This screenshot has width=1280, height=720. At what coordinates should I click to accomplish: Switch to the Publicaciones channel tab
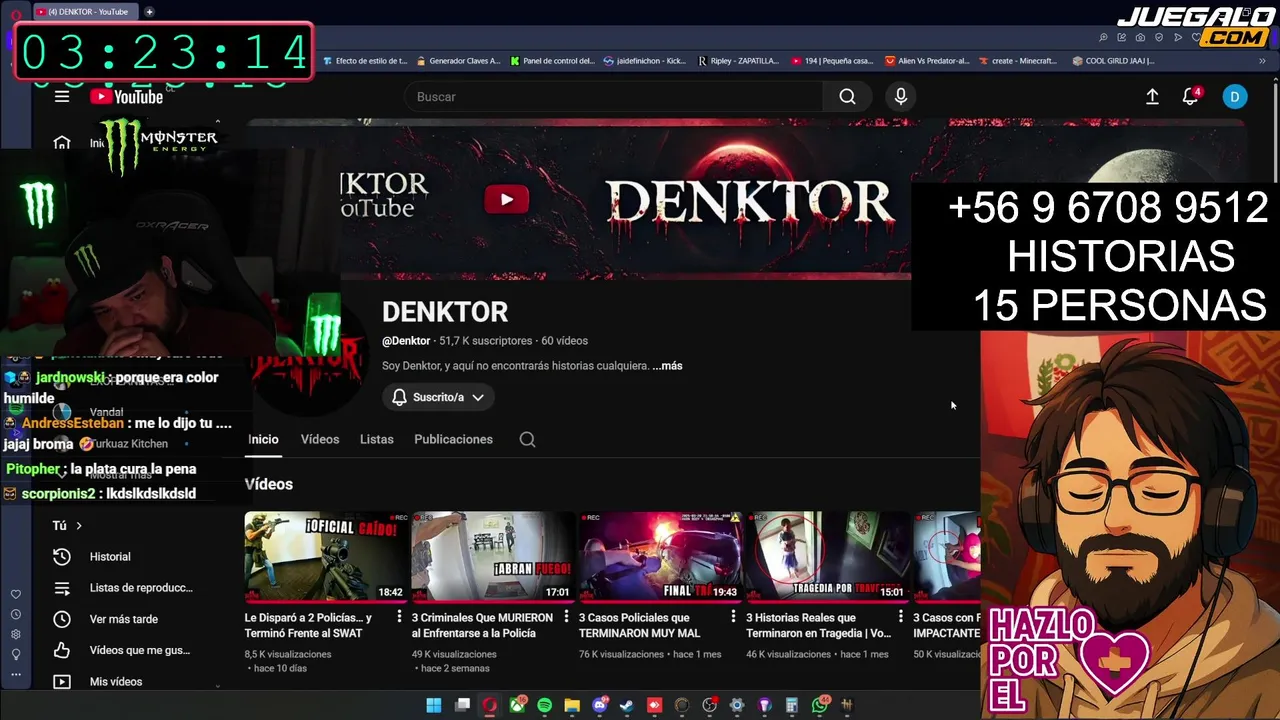453,439
